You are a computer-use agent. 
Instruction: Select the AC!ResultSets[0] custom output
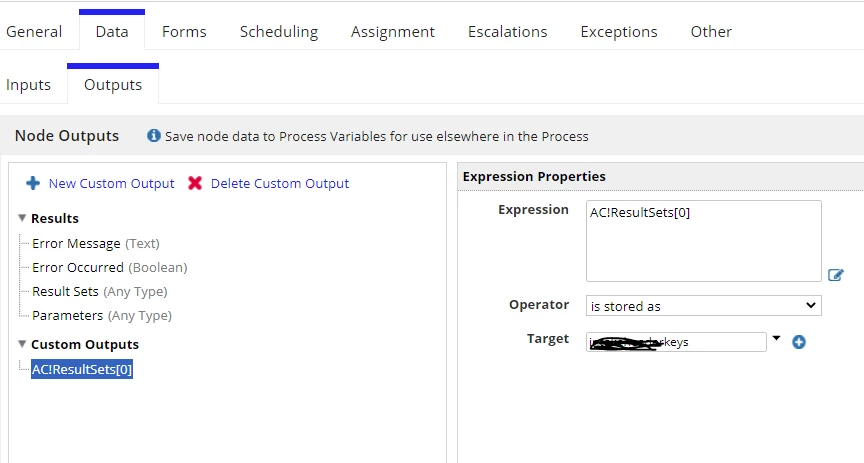click(82, 369)
